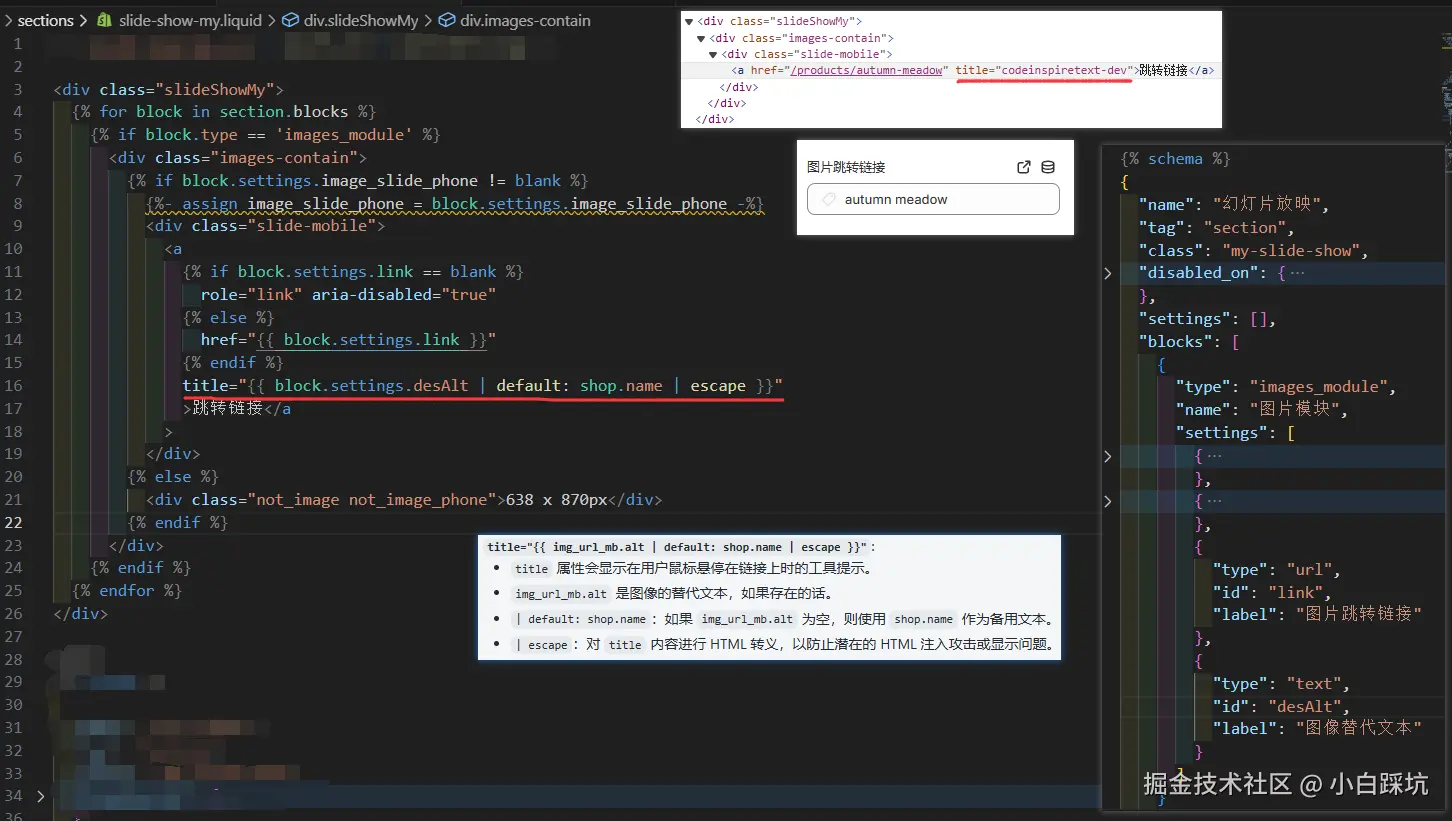1452x821 pixels.
Task: Click the >跳转链接</a line in the editor
Action: (237, 408)
